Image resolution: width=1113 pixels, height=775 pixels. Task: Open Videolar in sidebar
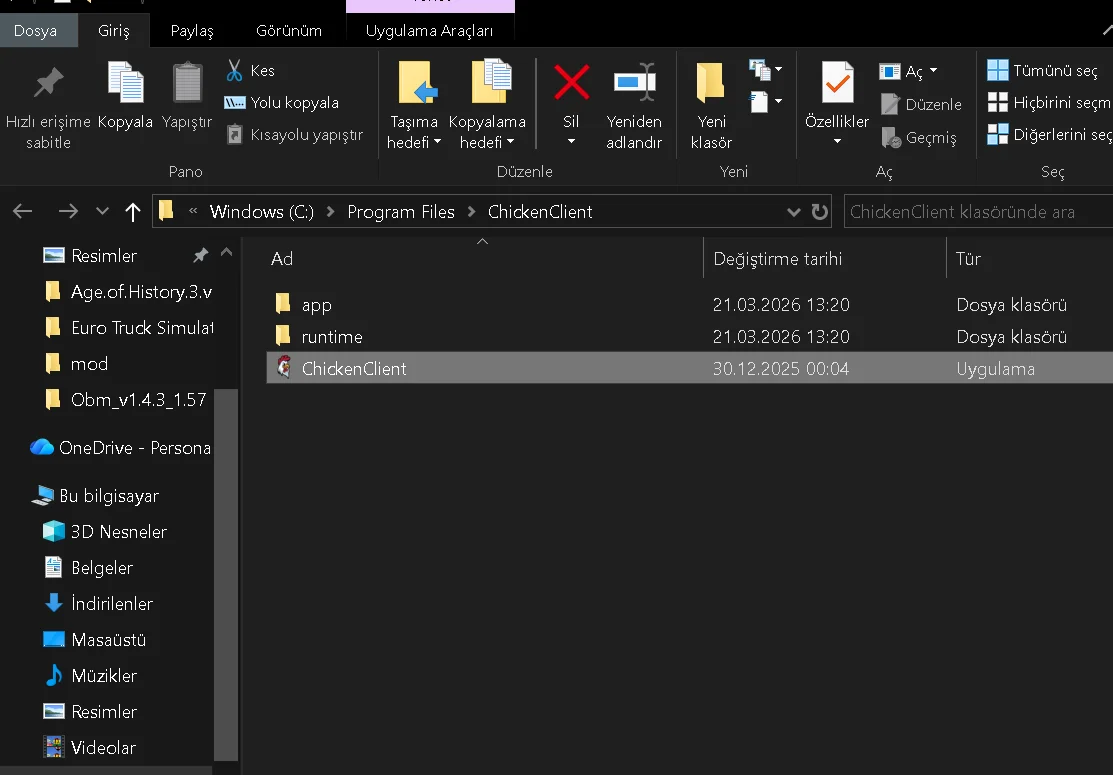[x=103, y=747]
